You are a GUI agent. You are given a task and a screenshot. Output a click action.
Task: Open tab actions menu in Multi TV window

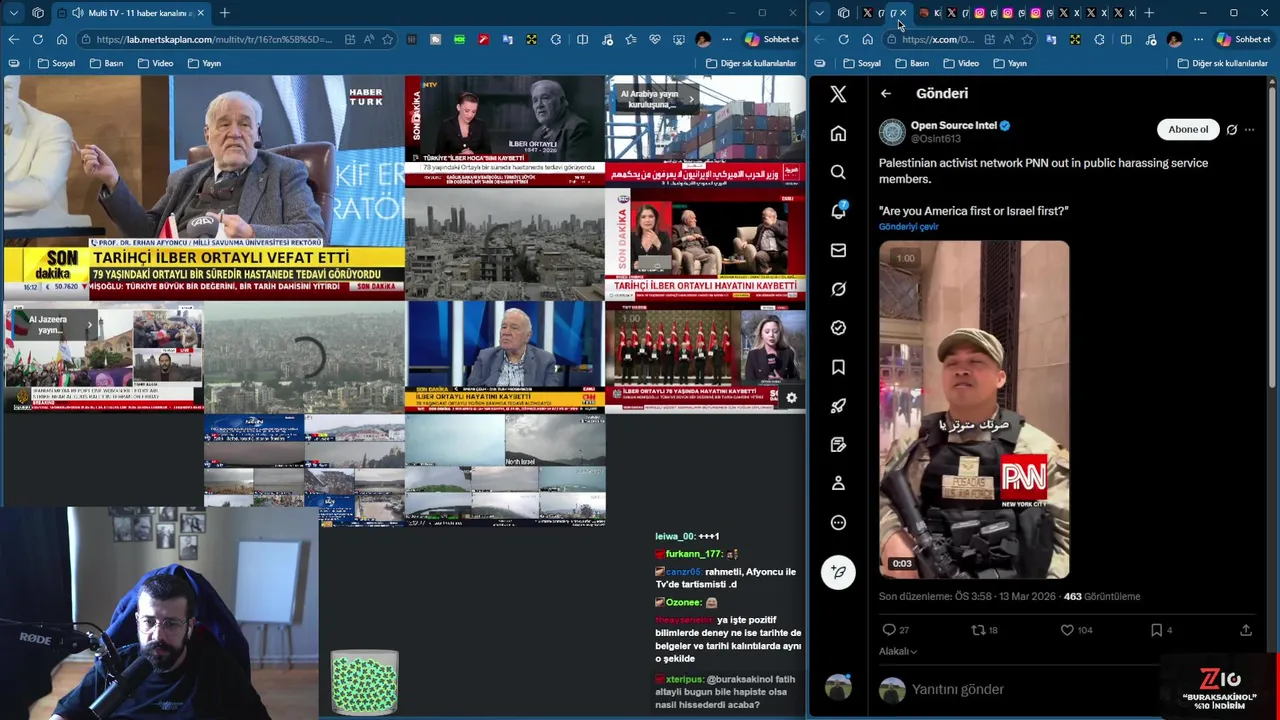[x=13, y=13]
